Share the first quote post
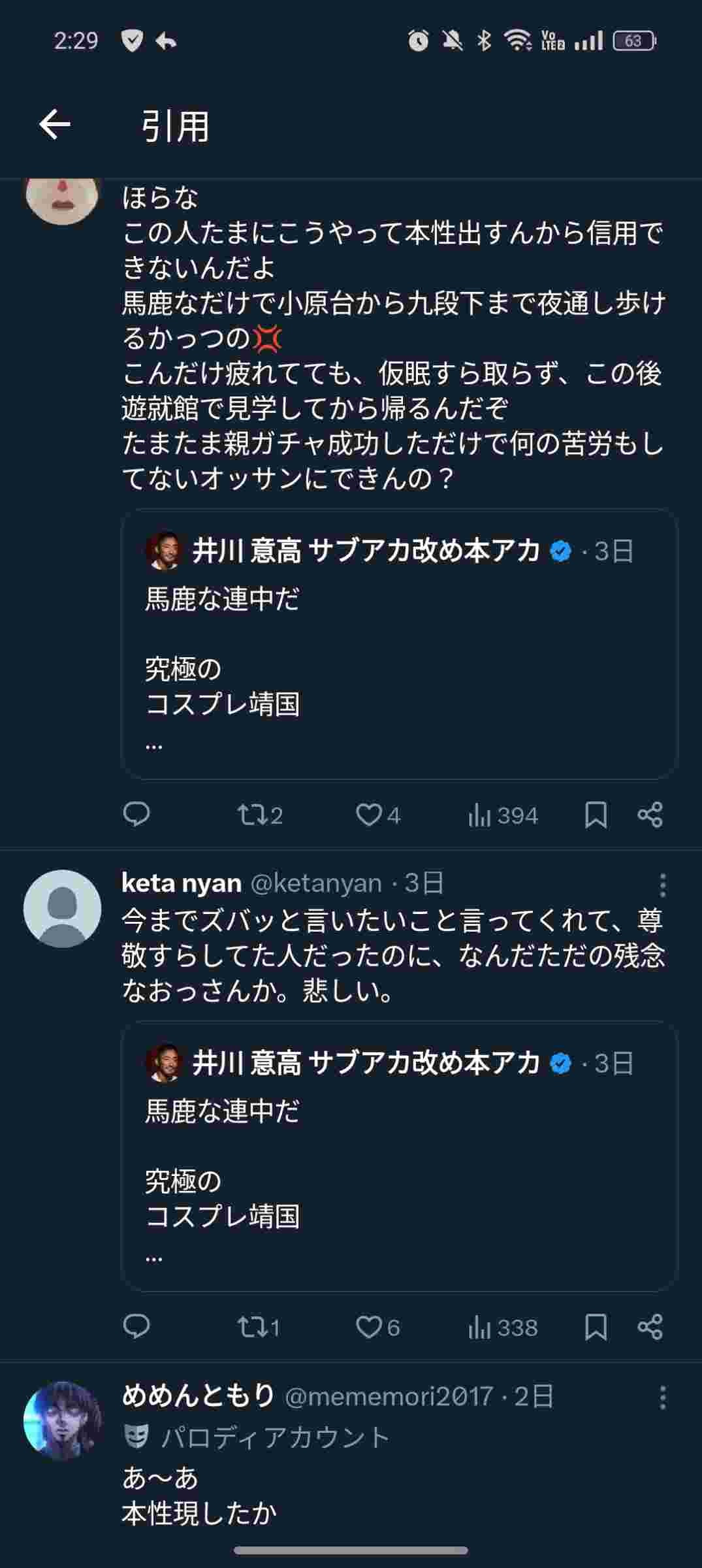This screenshot has height=1568, width=702. pyautogui.click(x=650, y=815)
